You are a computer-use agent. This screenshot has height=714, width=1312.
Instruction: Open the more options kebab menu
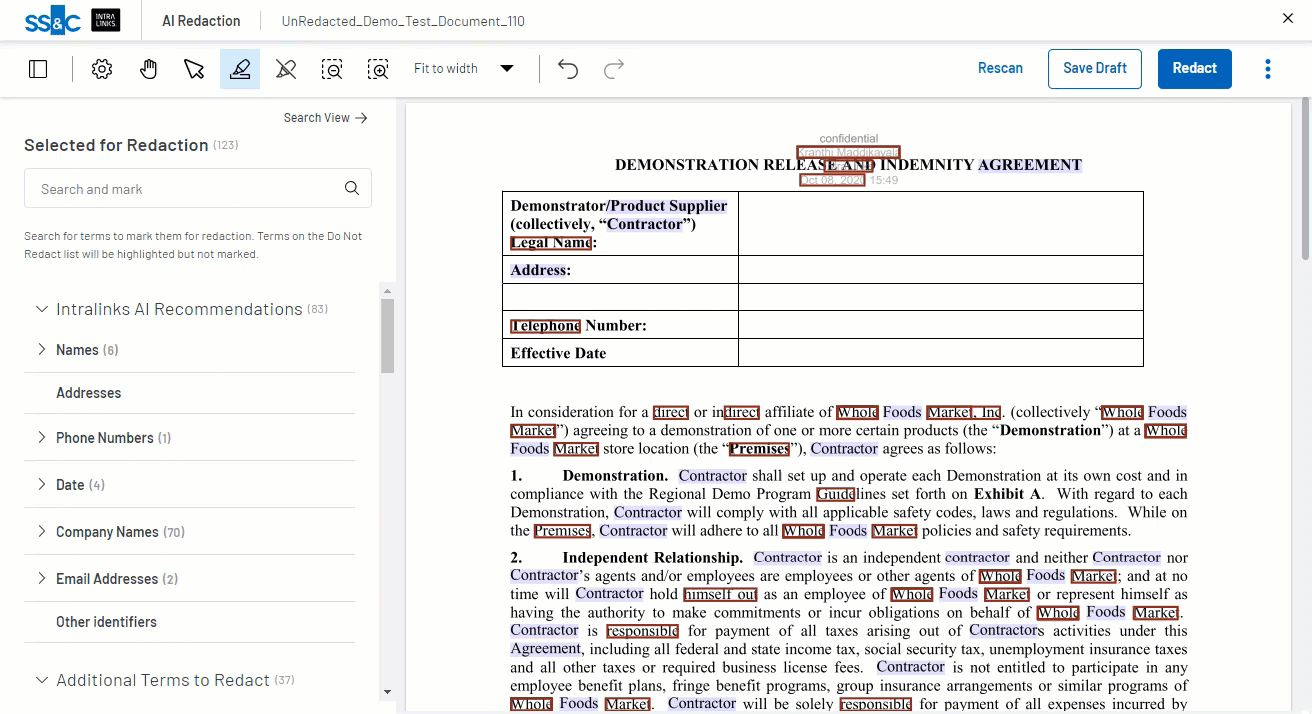click(x=1268, y=69)
